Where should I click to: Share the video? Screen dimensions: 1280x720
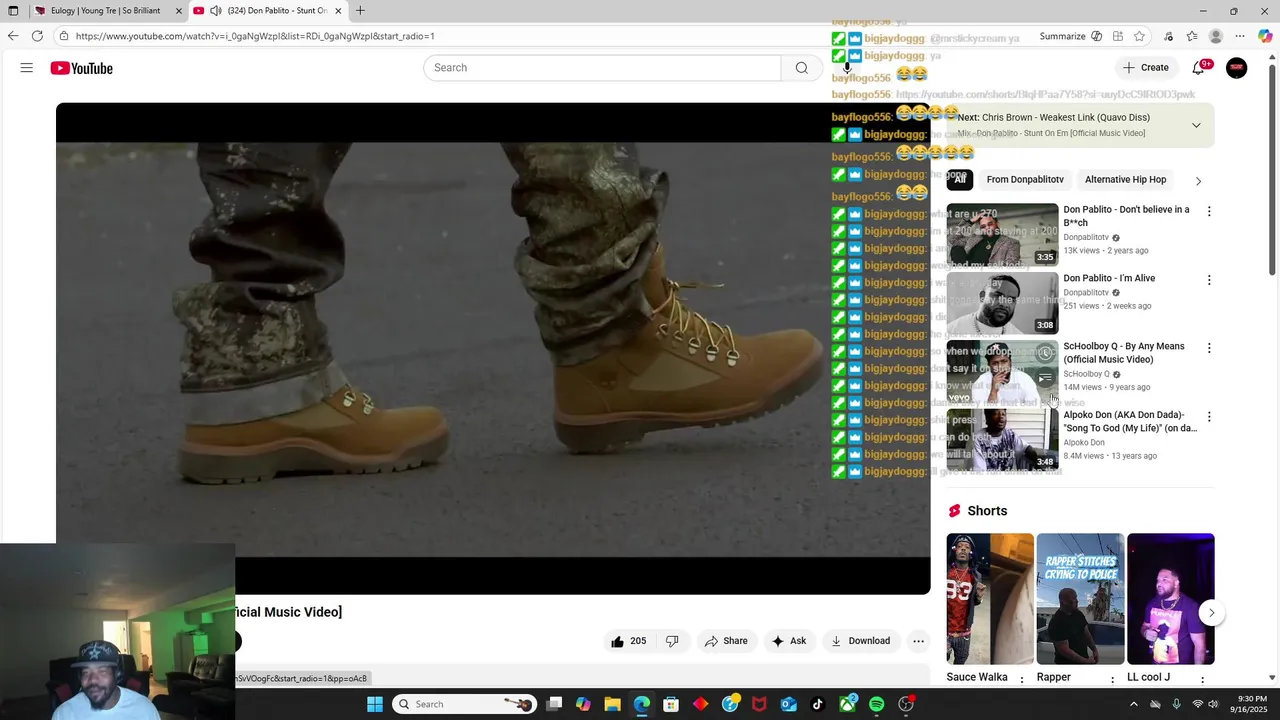726,641
